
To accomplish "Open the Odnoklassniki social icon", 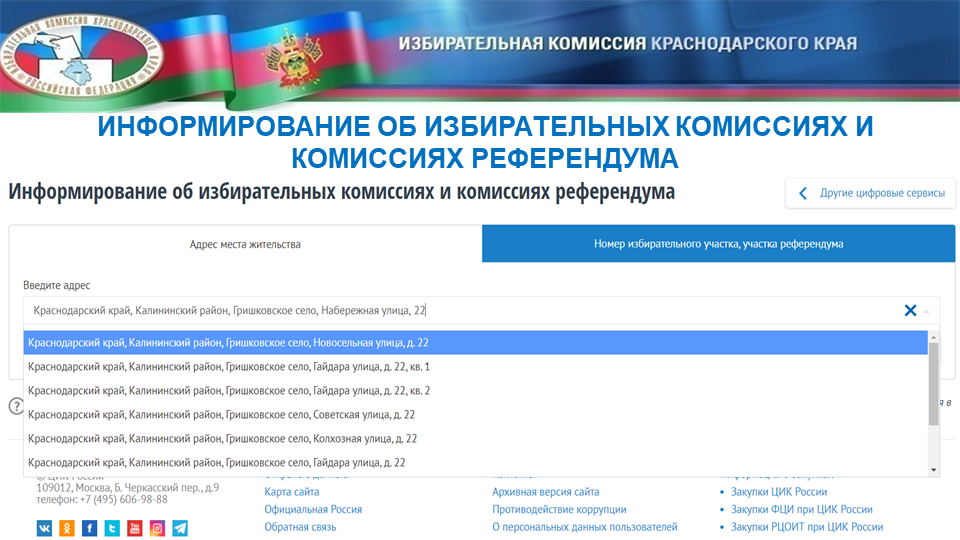I will tap(67, 528).
